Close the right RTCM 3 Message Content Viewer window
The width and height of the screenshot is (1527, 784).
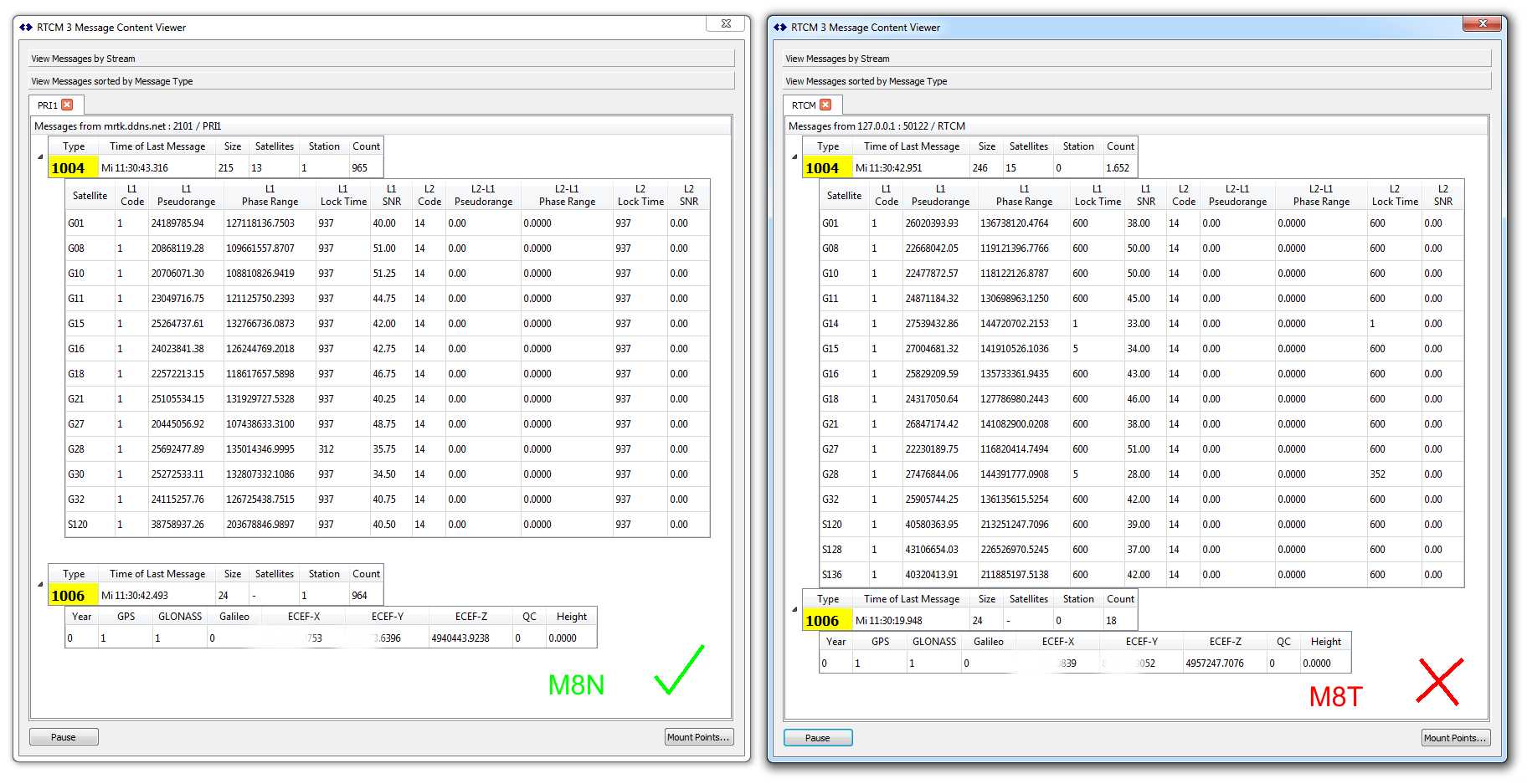pos(1482,23)
